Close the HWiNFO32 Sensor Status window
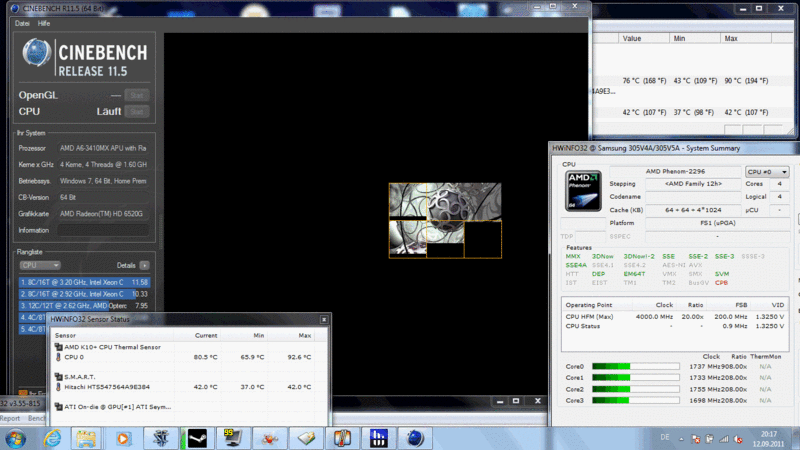 click(x=324, y=319)
